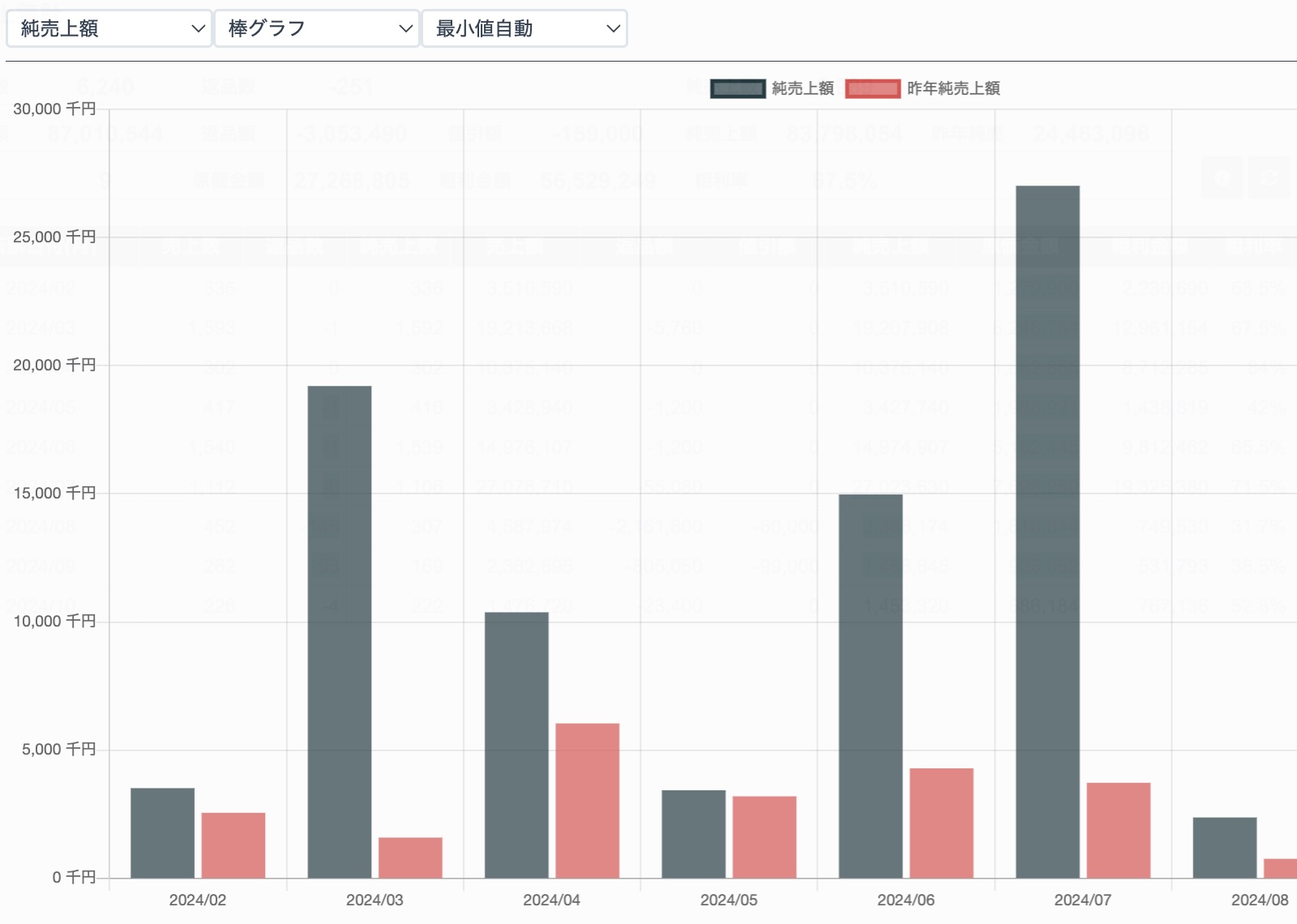Toggle the 純売上額 series via legend label
Screen dimensions: 1297x924
point(803,88)
